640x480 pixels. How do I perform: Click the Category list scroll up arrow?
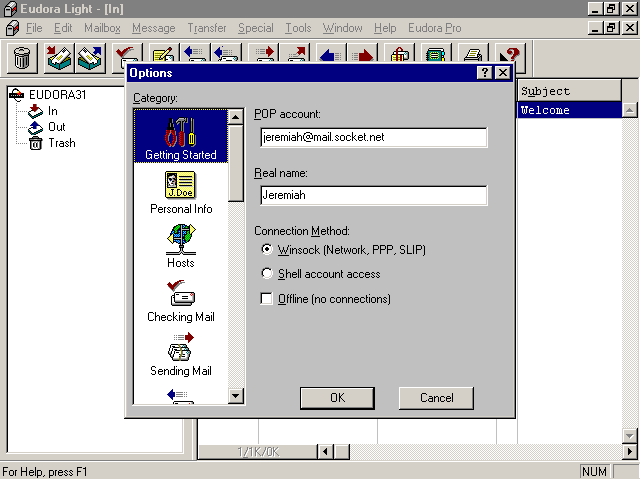[236, 117]
